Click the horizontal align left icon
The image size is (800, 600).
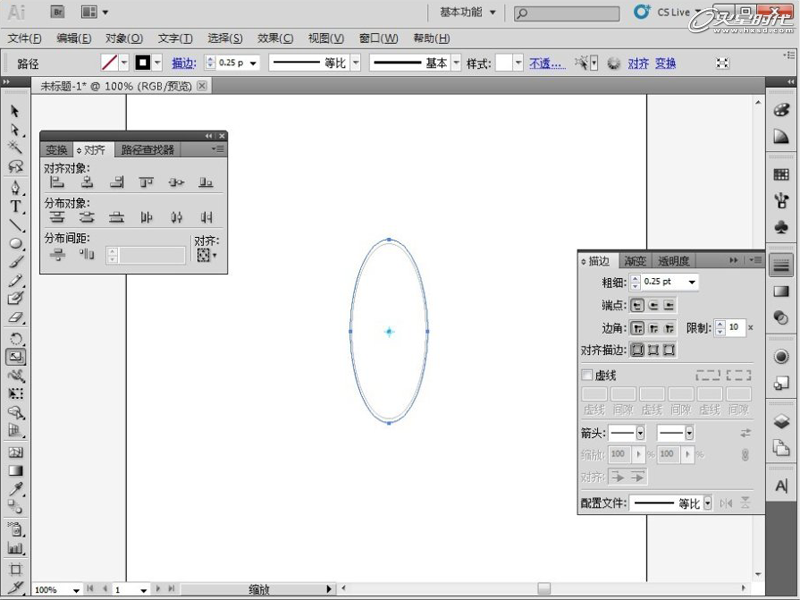[x=58, y=183]
